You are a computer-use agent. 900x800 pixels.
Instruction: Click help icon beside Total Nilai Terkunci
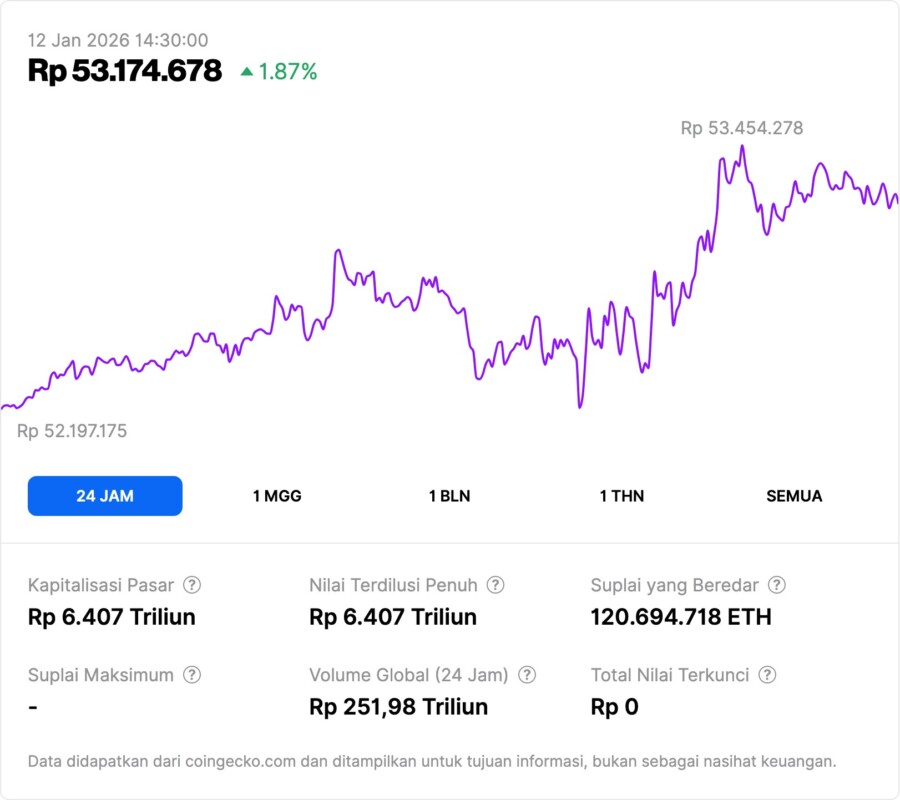point(766,675)
